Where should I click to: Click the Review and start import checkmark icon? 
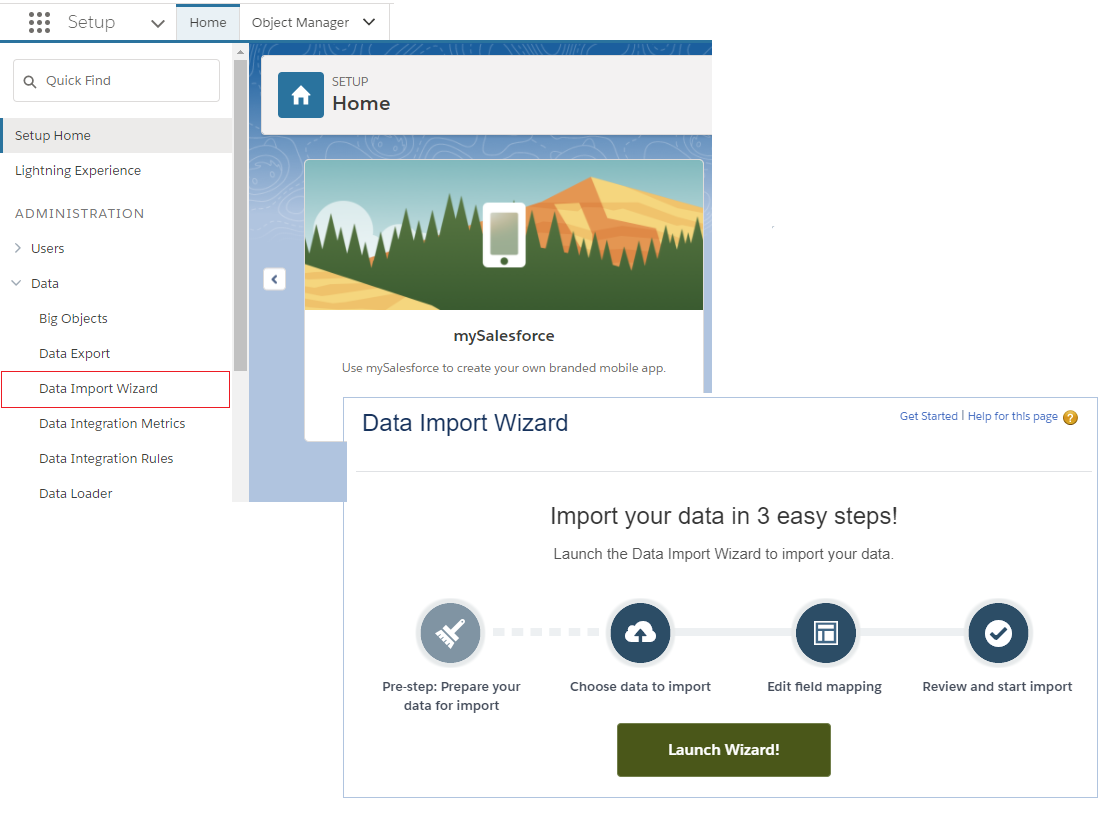point(998,632)
